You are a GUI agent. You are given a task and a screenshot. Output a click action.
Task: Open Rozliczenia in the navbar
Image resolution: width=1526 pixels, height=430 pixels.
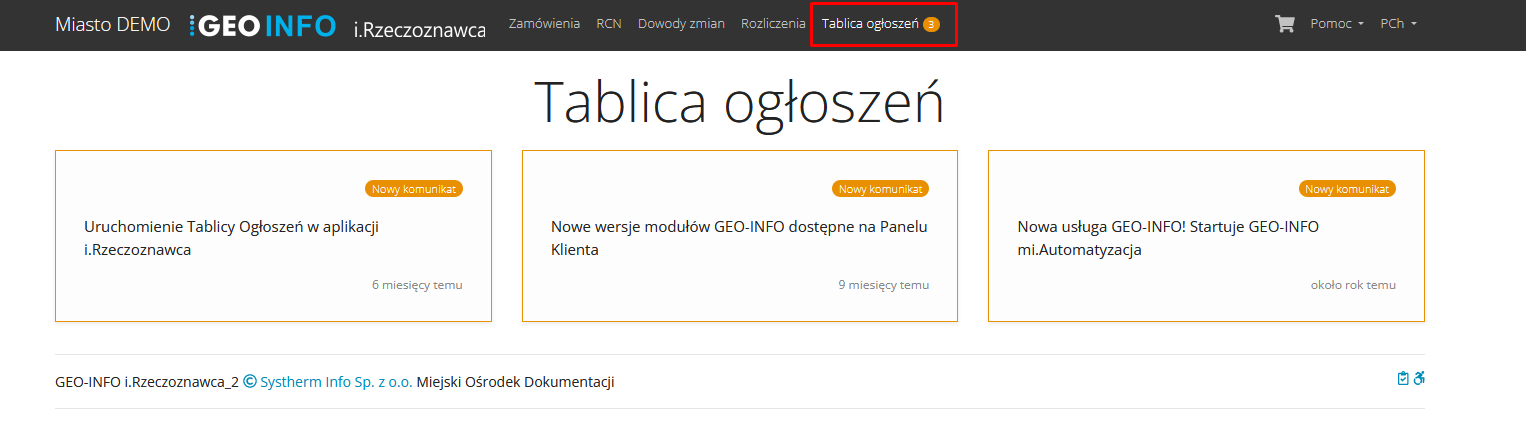click(773, 24)
